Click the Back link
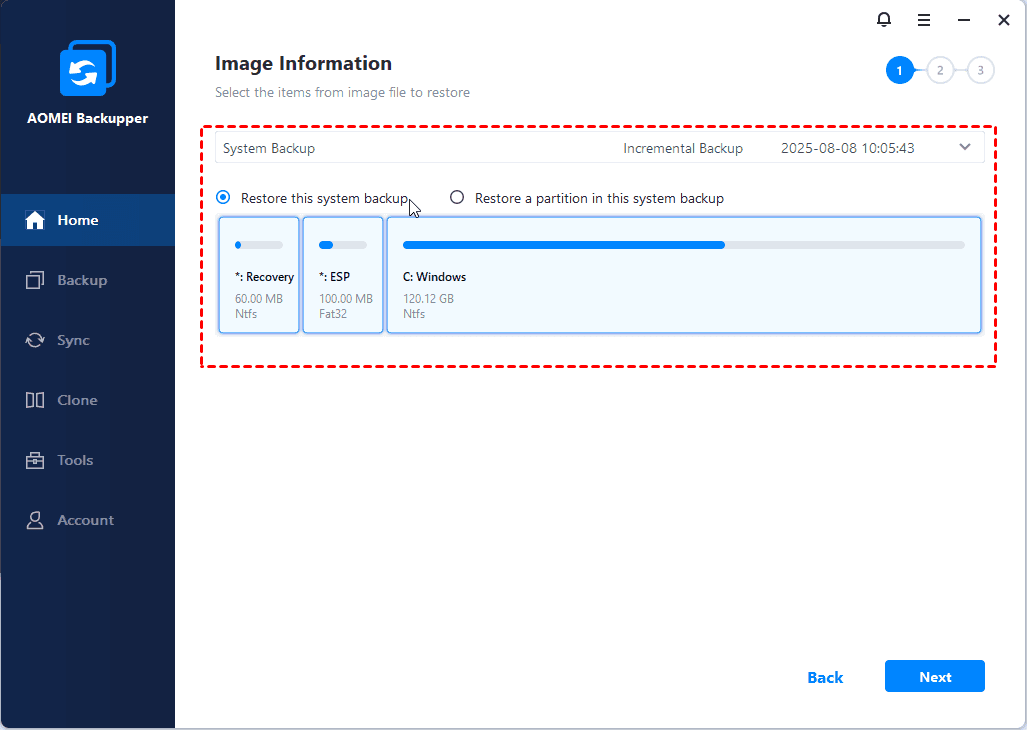Image resolution: width=1027 pixels, height=730 pixels. point(824,677)
